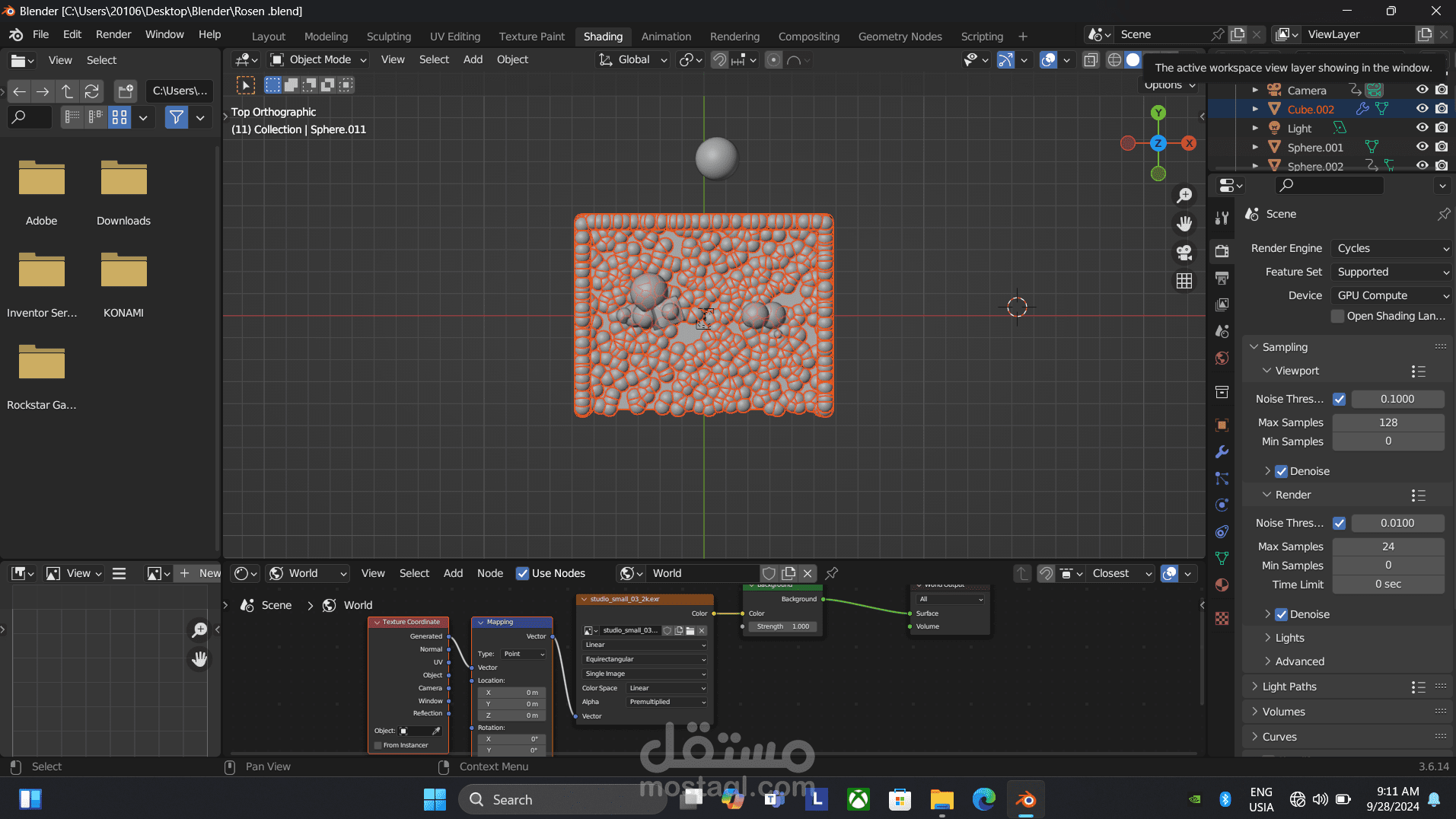The height and width of the screenshot is (819, 1456).
Task: Open the Feature Set dropdown
Action: point(1391,272)
